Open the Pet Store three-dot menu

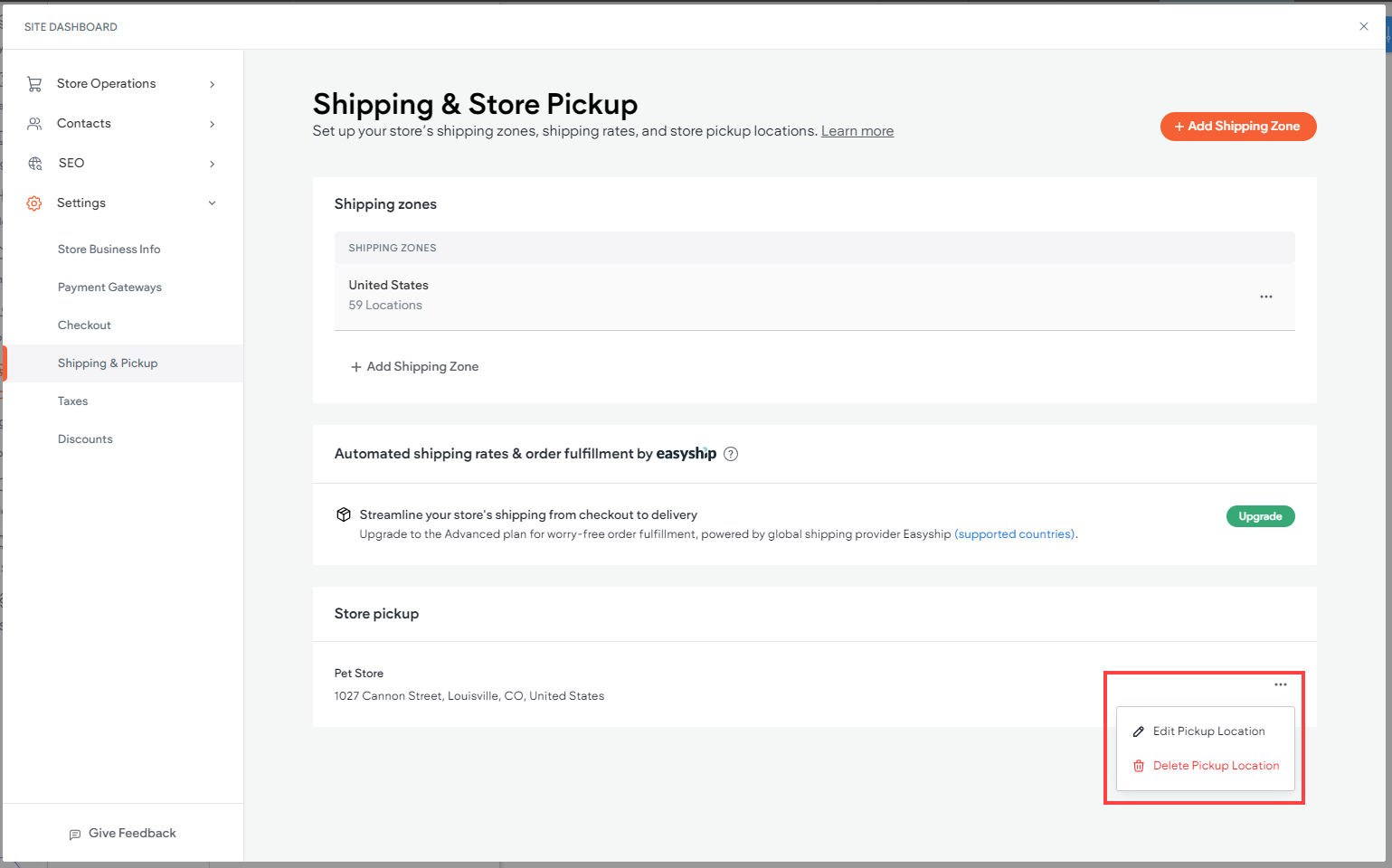[x=1280, y=684]
